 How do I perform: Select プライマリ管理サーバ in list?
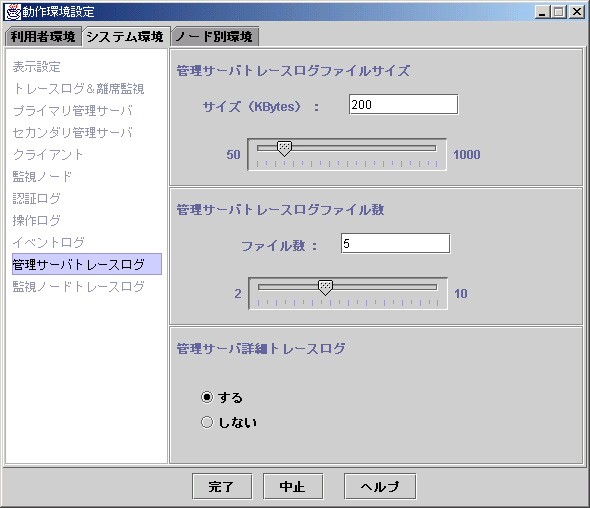tap(73, 111)
